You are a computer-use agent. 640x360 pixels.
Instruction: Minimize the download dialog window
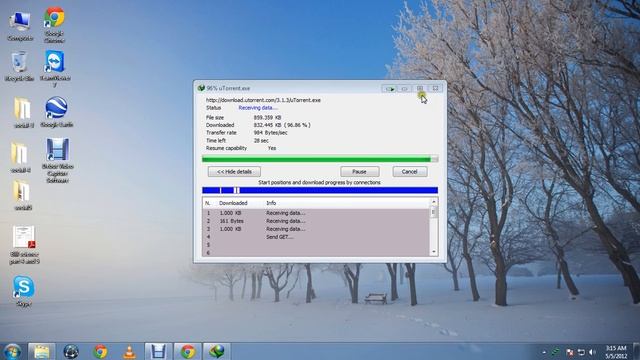[x=404, y=88]
